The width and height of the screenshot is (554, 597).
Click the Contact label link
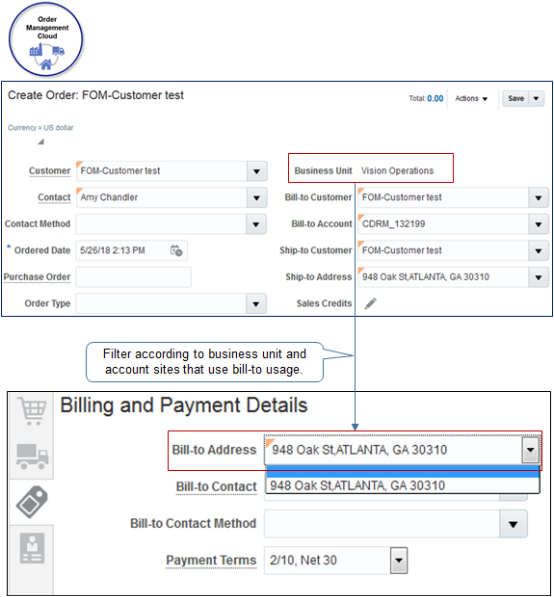click(54, 198)
